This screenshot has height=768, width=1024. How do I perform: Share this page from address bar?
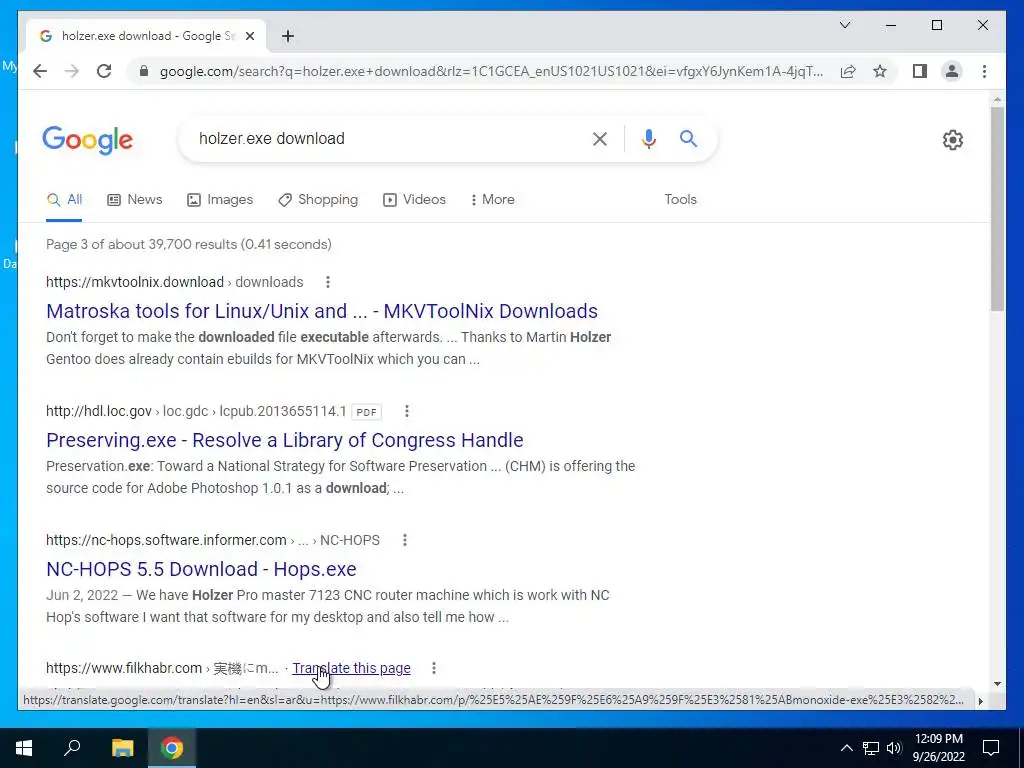848,71
